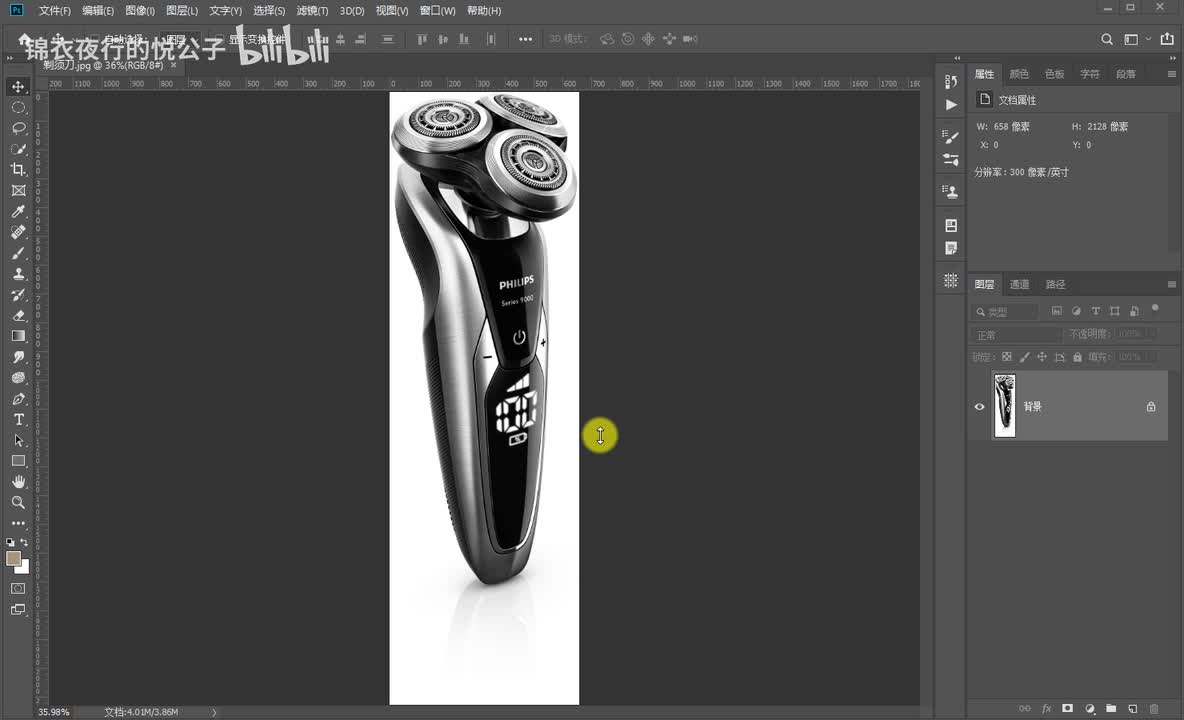Open the Edit Toolbar ellipsis

[18, 523]
